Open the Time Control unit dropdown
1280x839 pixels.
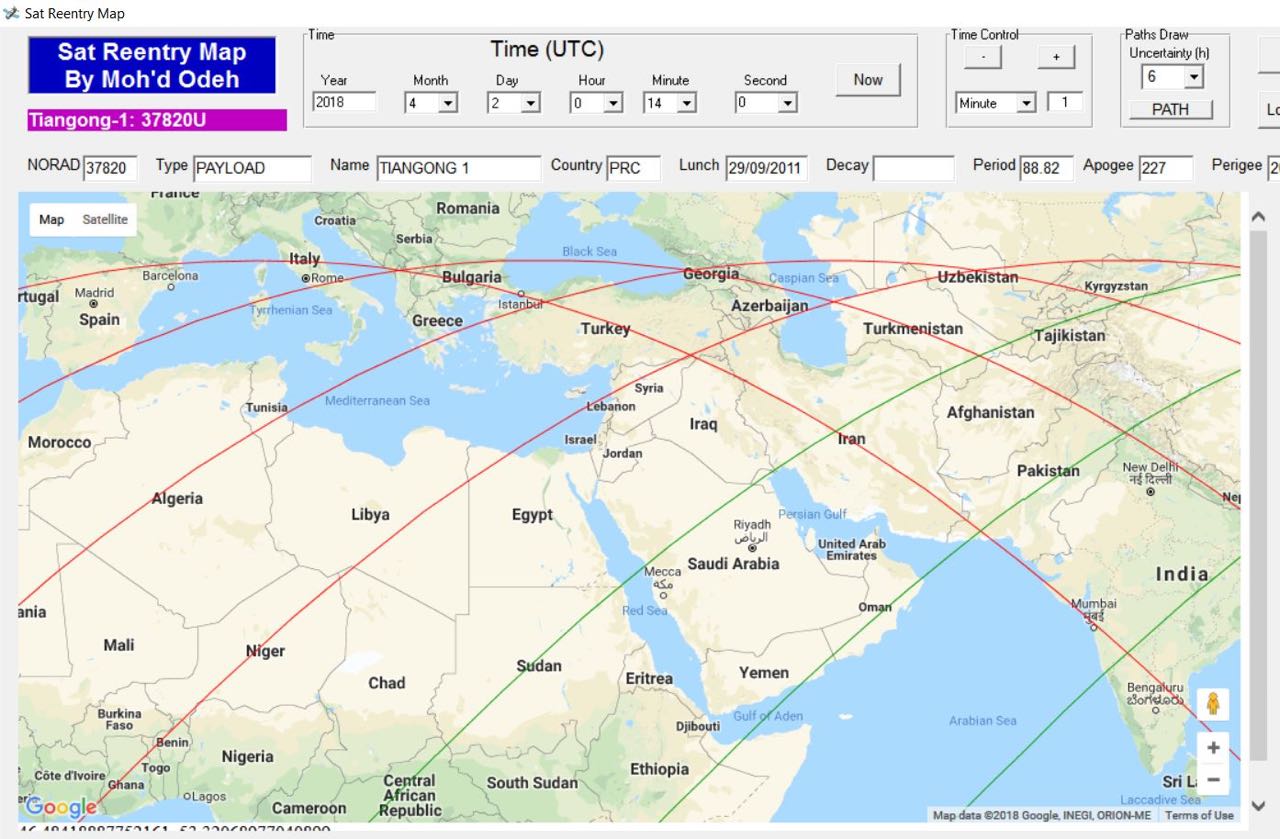point(1025,103)
